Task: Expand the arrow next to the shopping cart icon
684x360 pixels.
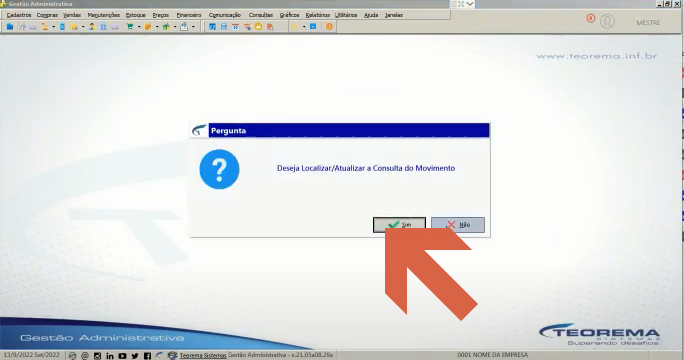Action: coord(139,27)
